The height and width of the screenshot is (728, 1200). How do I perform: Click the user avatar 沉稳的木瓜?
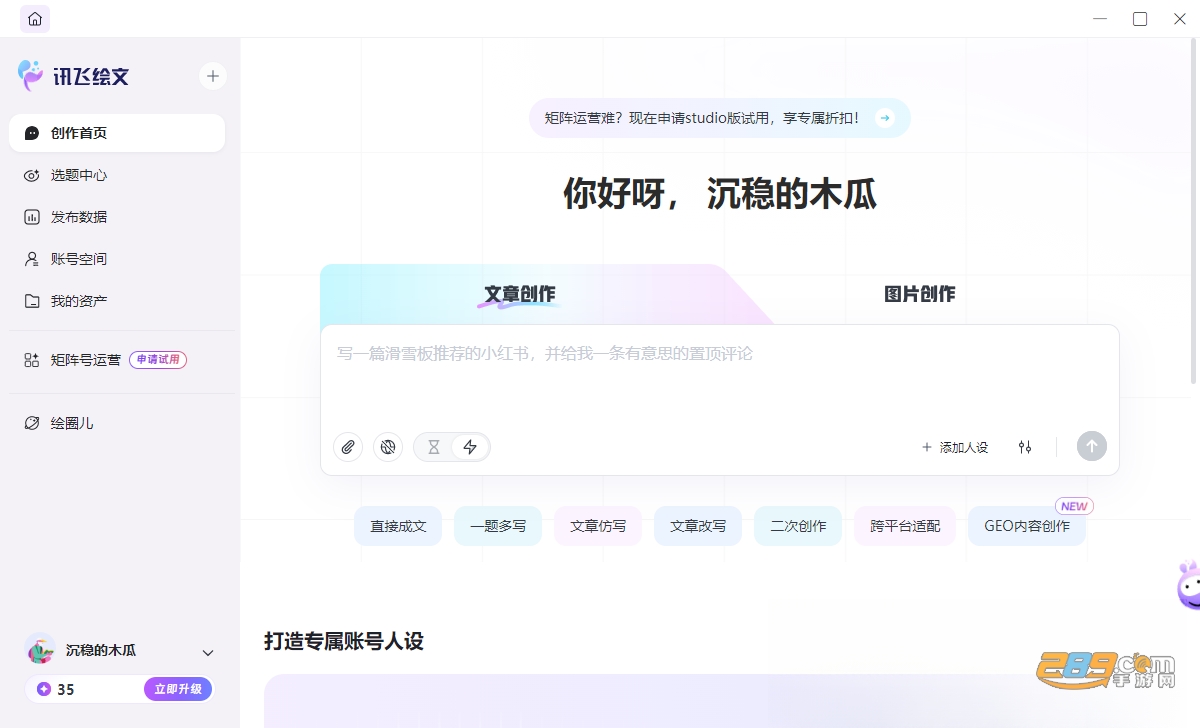[40, 650]
